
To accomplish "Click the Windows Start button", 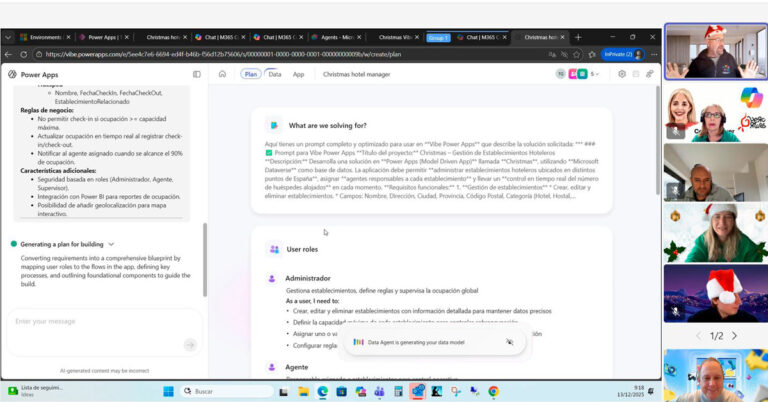I will [168, 391].
